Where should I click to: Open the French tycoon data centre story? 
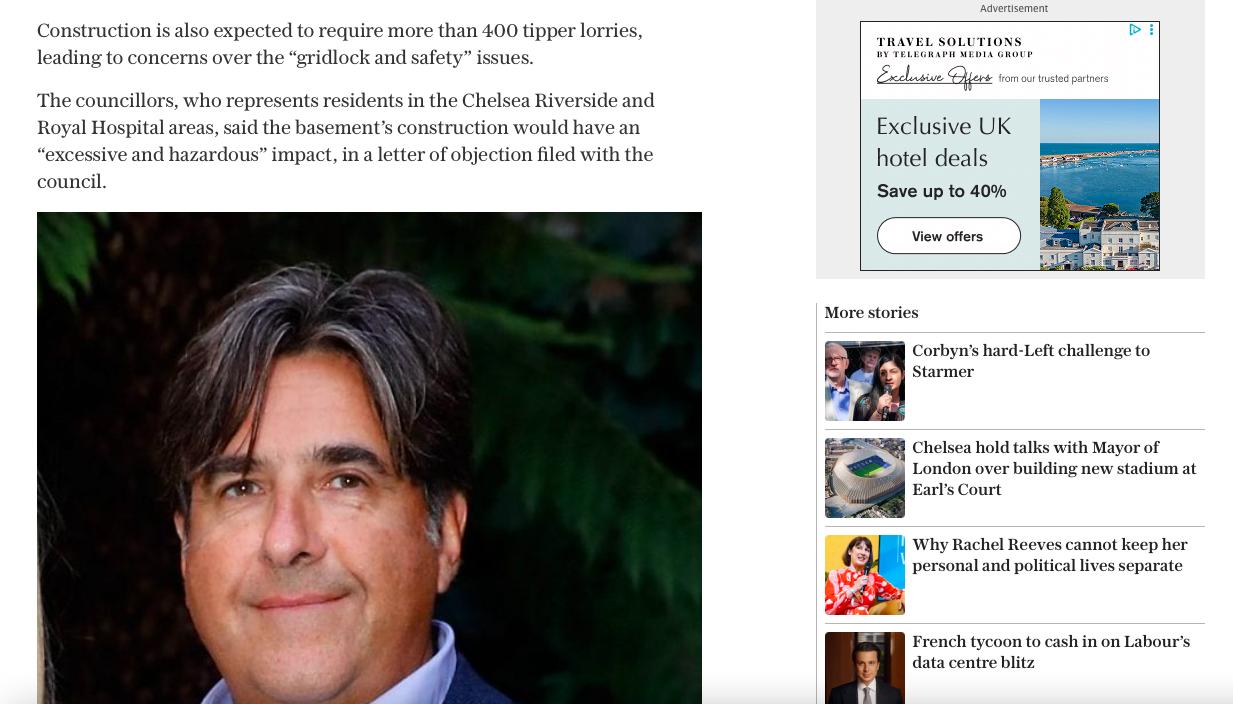pos(1051,652)
